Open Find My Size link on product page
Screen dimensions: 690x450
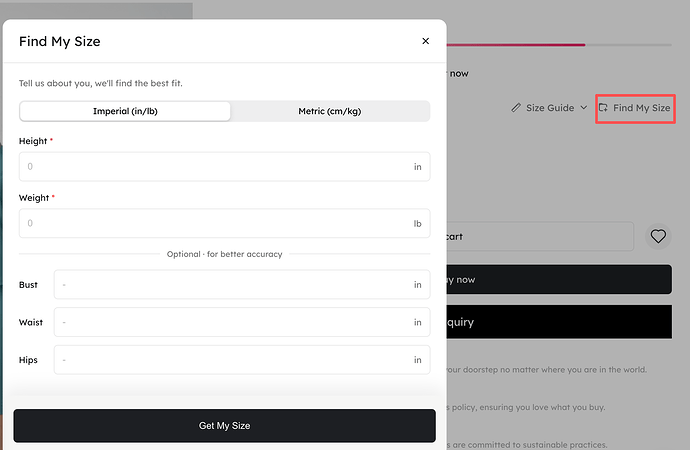(635, 108)
